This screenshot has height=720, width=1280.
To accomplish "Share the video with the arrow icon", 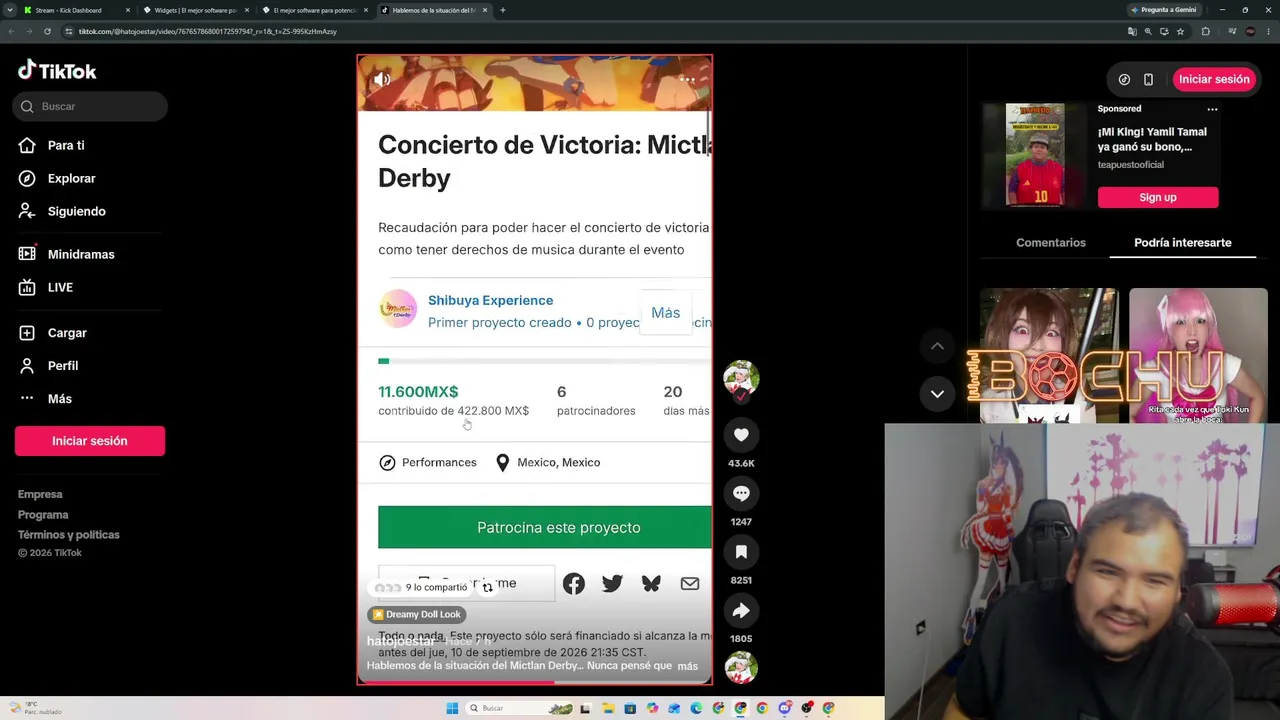I will click(x=741, y=610).
